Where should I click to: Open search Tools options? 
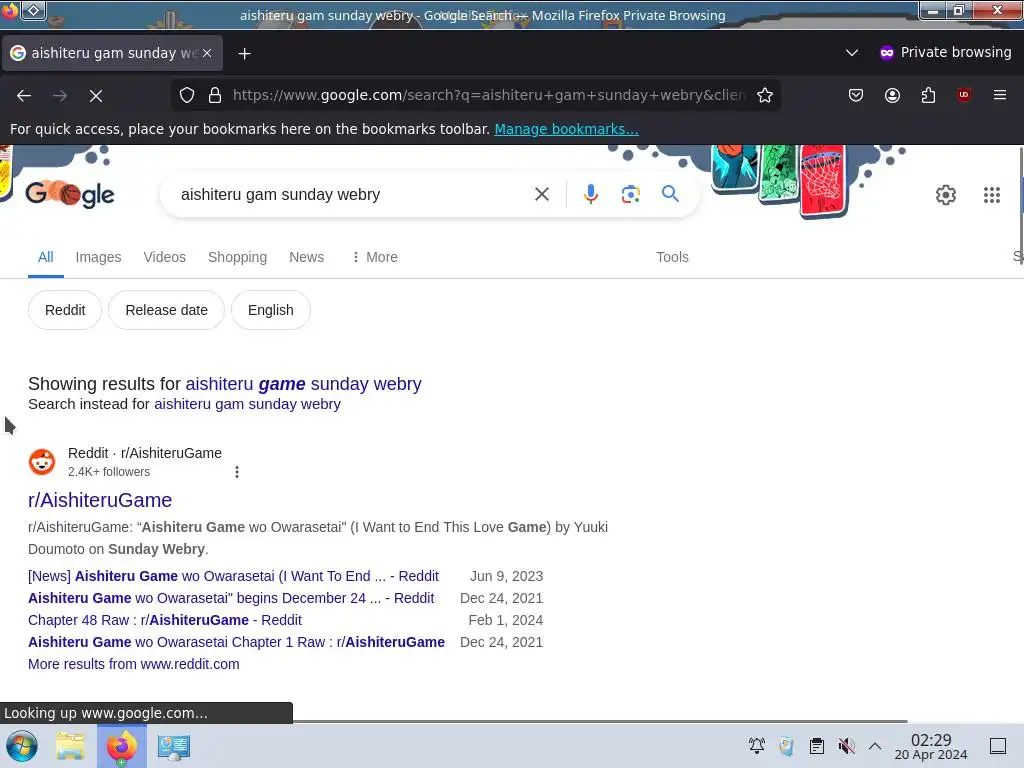pyautogui.click(x=672, y=257)
